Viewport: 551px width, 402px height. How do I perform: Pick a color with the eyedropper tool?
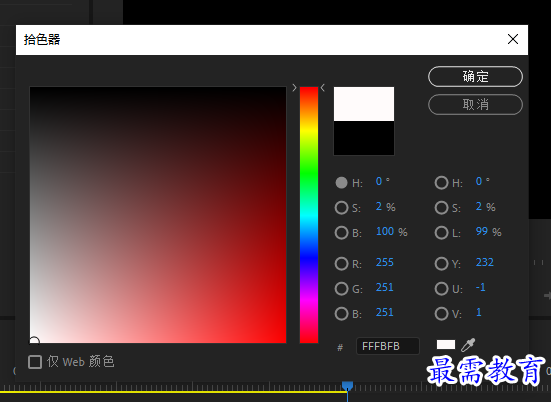[x=468, y=345]
